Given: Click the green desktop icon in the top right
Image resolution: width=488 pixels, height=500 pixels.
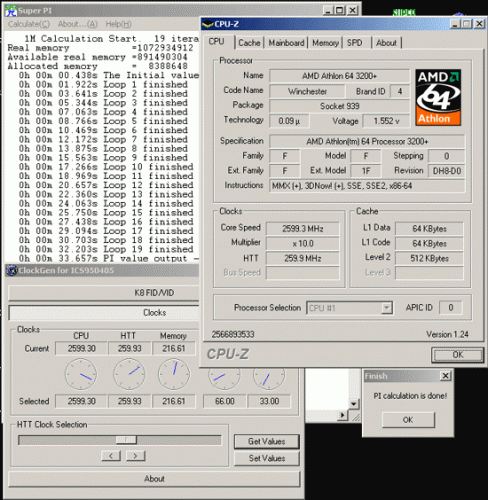Looking at the screenshot, I should tap(404, 13).
